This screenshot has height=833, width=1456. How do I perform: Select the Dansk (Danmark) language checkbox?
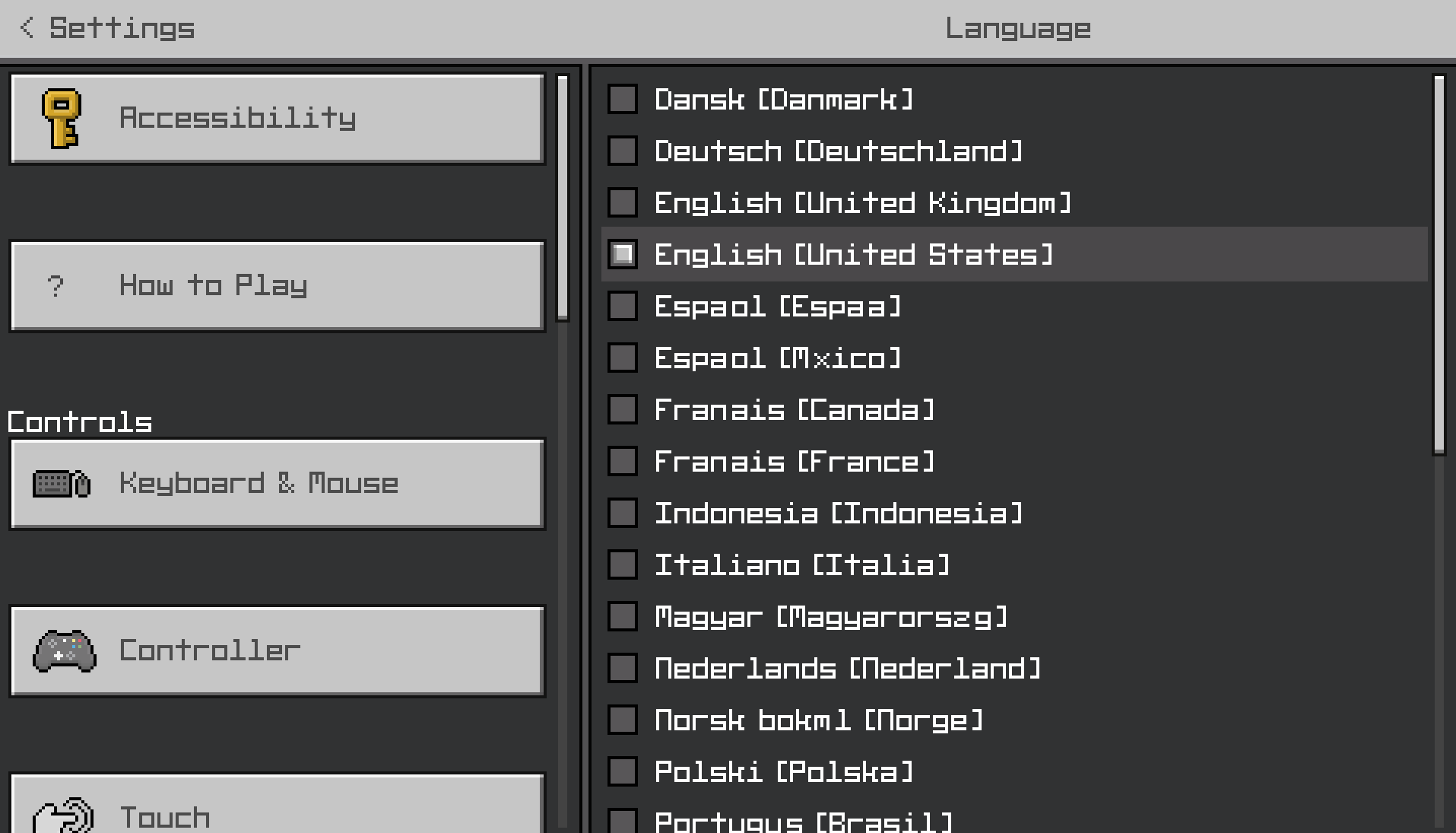[623, 100]
